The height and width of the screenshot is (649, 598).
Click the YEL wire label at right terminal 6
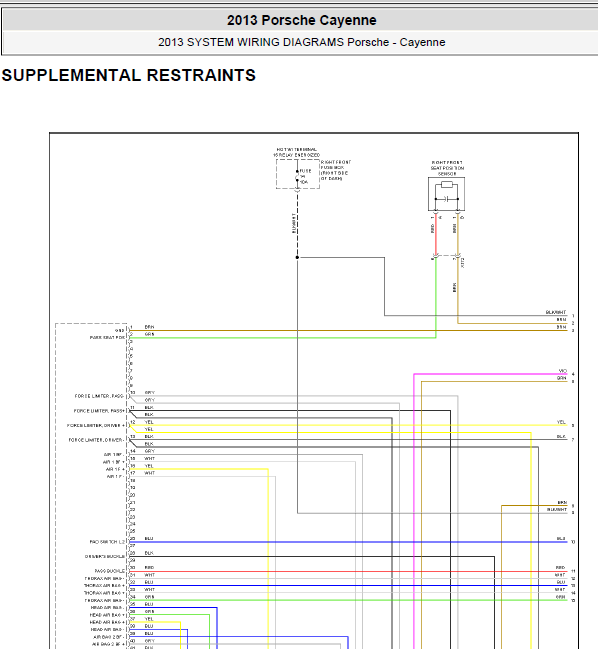pos(561,422)
